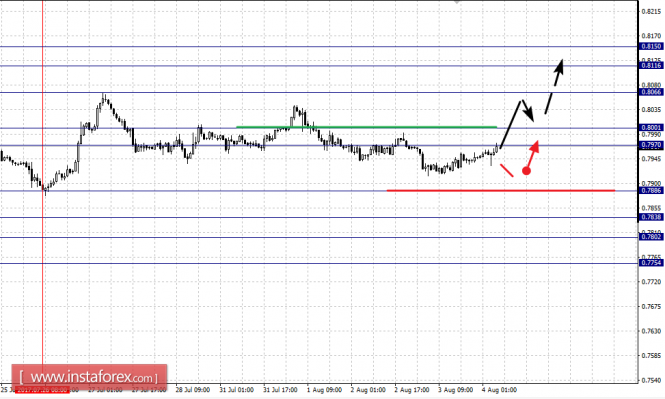Select the black dashed upward arrow

coord(554,86)
